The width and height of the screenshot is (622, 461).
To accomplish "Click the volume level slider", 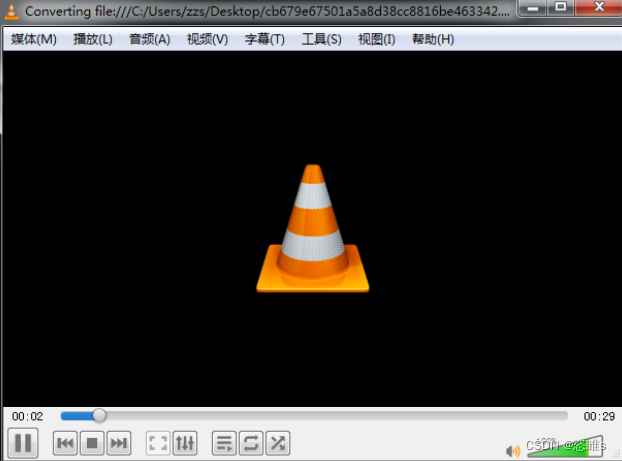I will (x=565, y=447).
